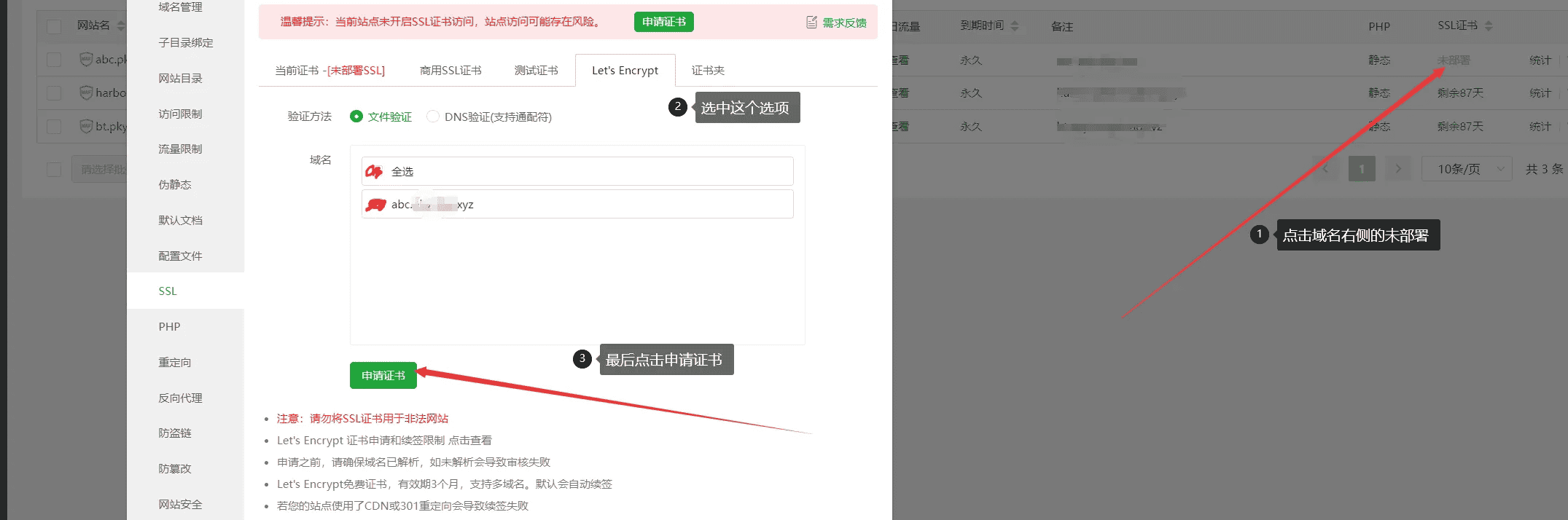
Task: Select the DNS验证(支持通配符) radio option
Action: 433,117
